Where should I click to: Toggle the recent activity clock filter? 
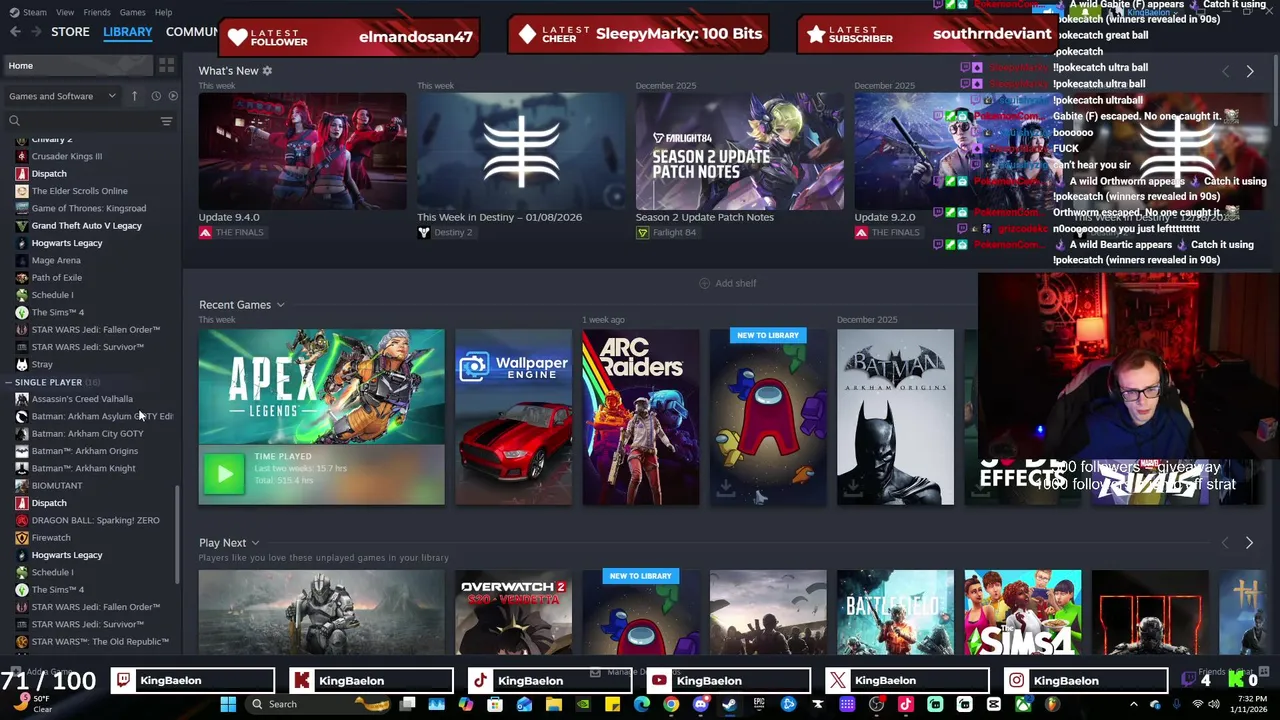click(x=156, y=96)
